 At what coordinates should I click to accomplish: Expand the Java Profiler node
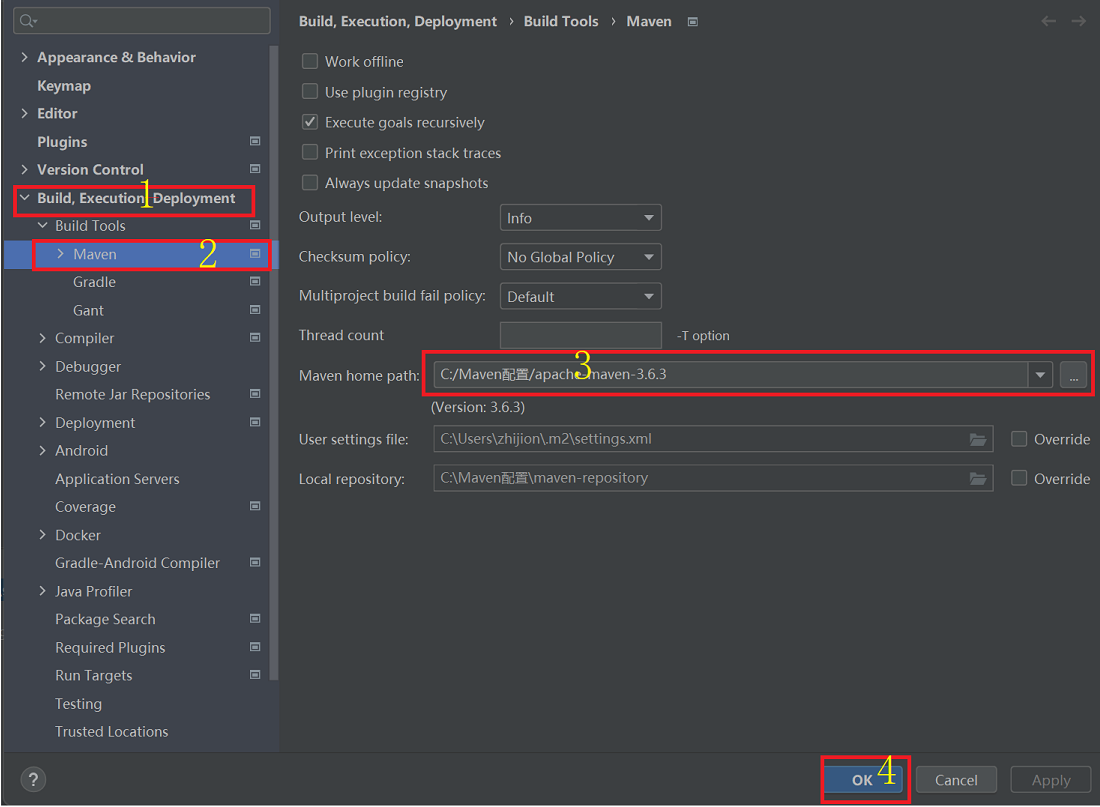click(x=43, y=591)
